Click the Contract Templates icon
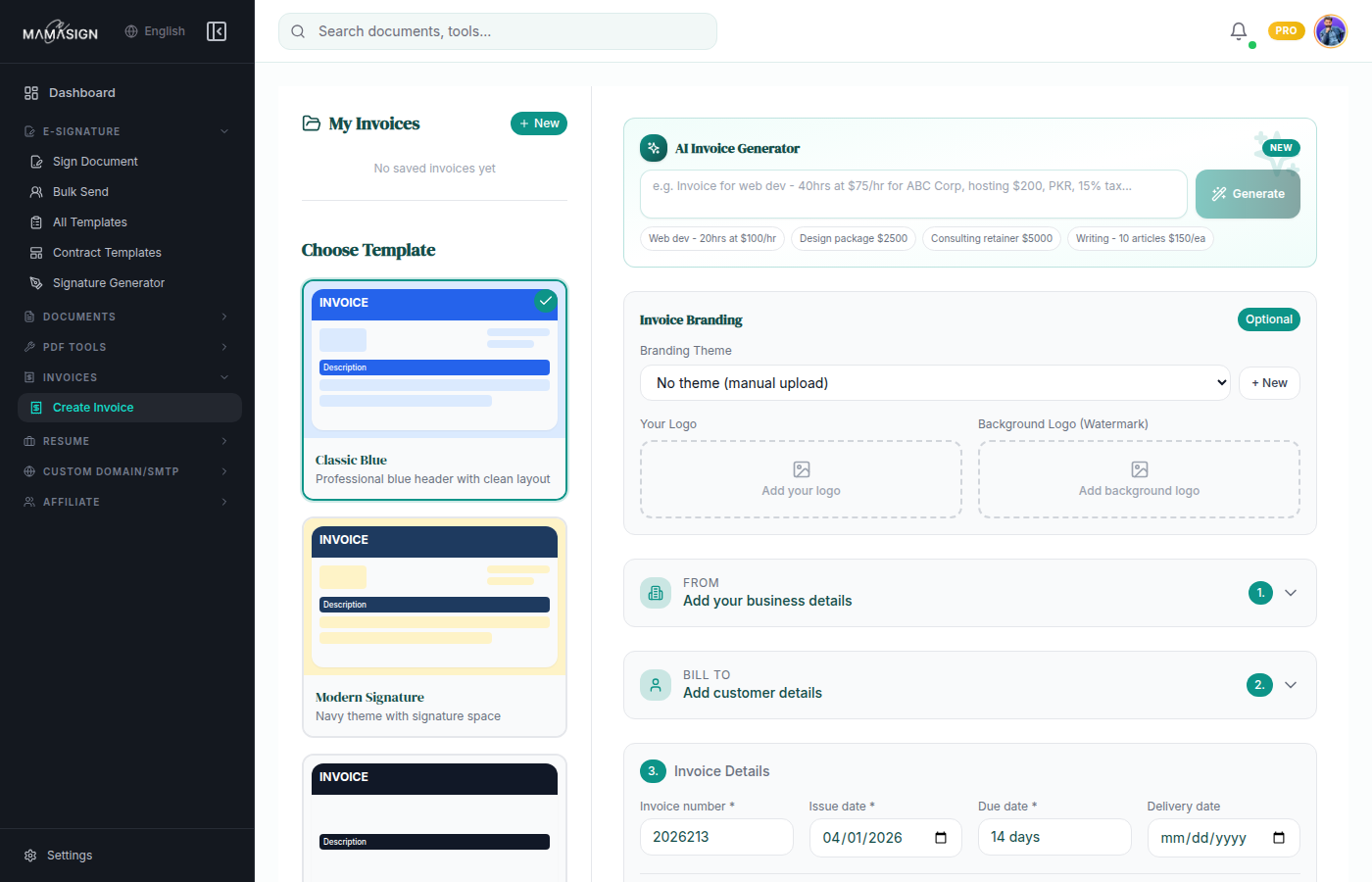The height and width of the screenshot is (882, 1372). 36,253
